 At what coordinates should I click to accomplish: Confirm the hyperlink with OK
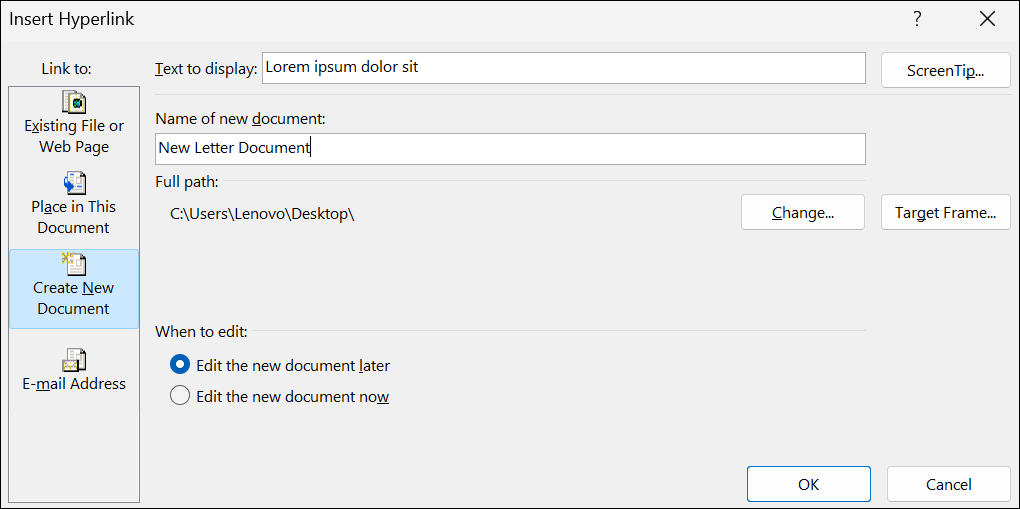click(x=808, y=484)
